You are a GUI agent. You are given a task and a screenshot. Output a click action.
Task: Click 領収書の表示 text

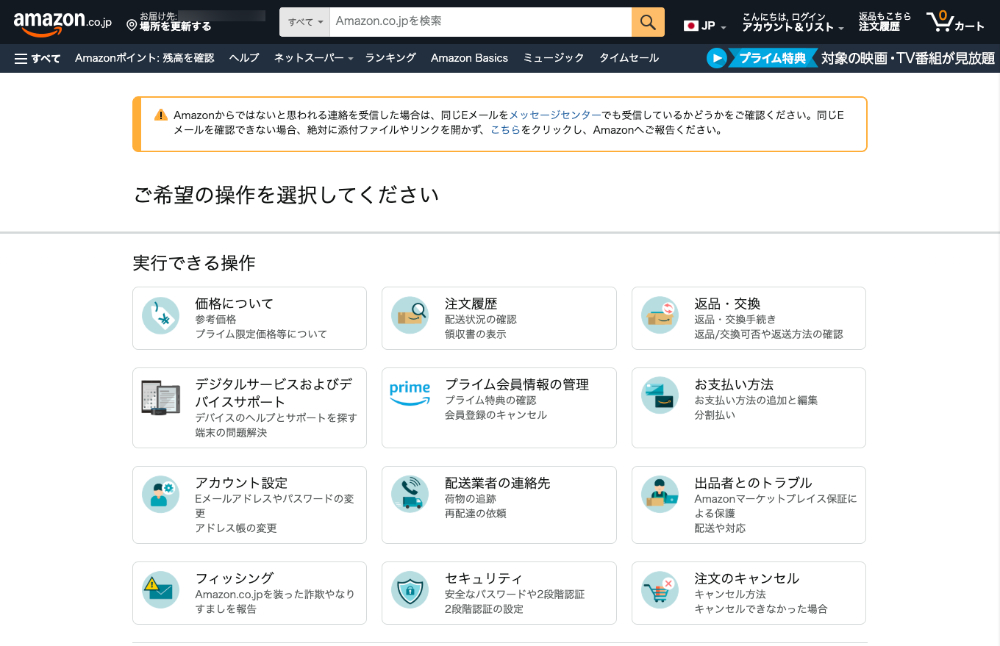pyautogui.click(x=475, y=334)
